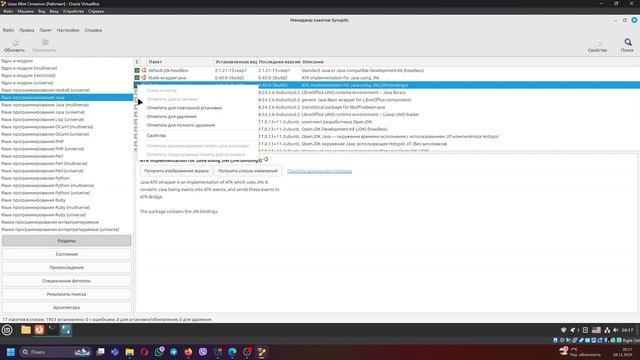Select category Язык программирования Haskell (universe)
Viewport: 640px width, 360px height.
(x=66, y=90)
